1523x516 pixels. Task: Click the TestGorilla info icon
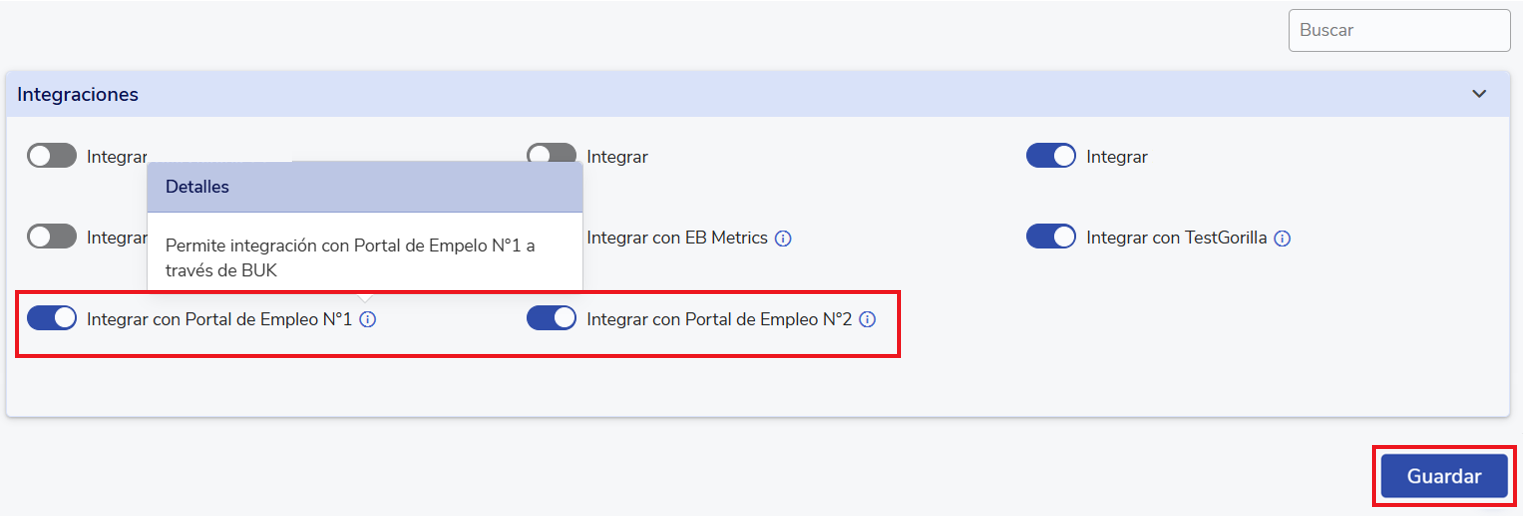(1283, 239)
